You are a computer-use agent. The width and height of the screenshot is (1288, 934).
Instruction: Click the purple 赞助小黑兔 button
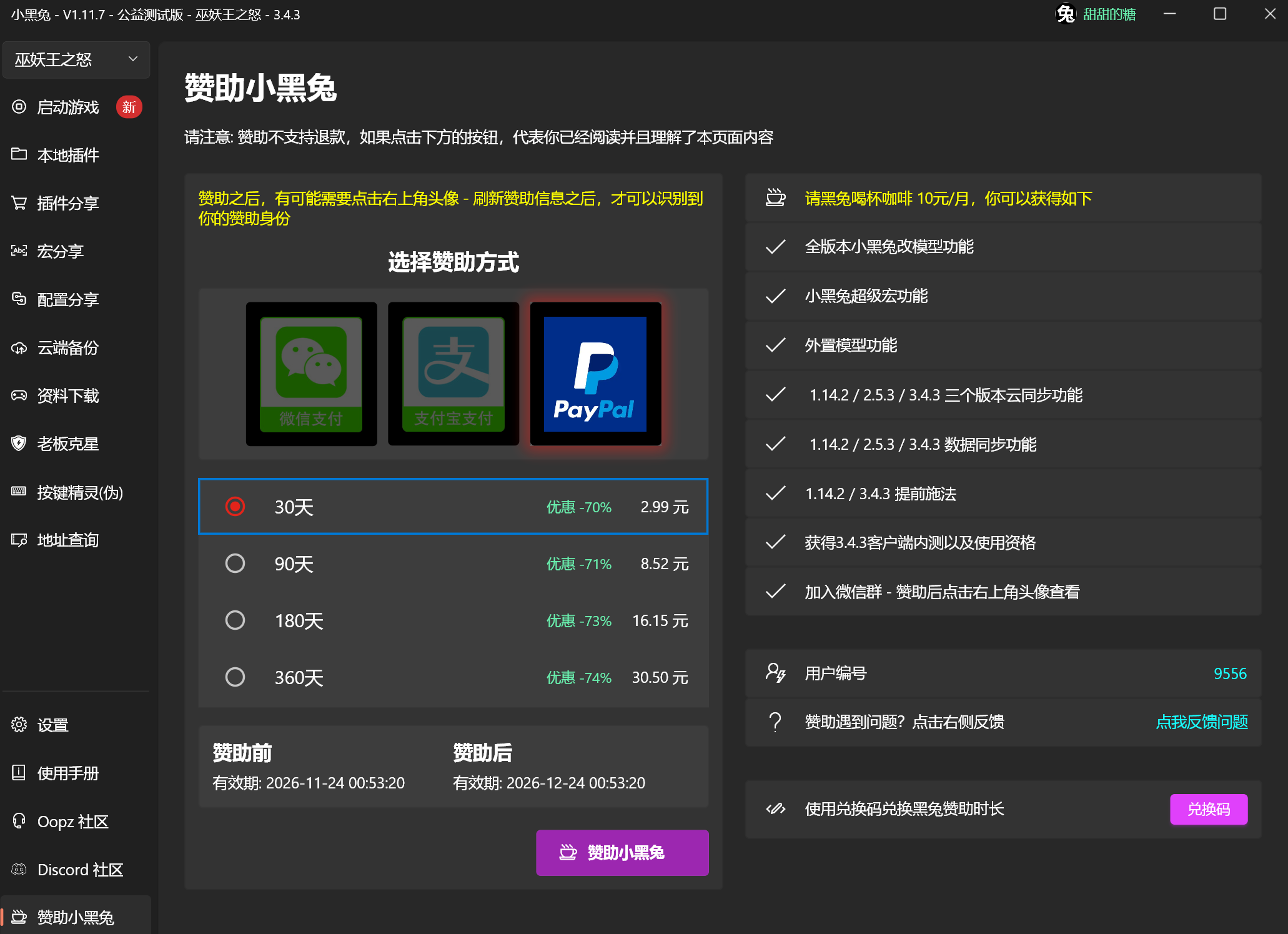[622, 853]
